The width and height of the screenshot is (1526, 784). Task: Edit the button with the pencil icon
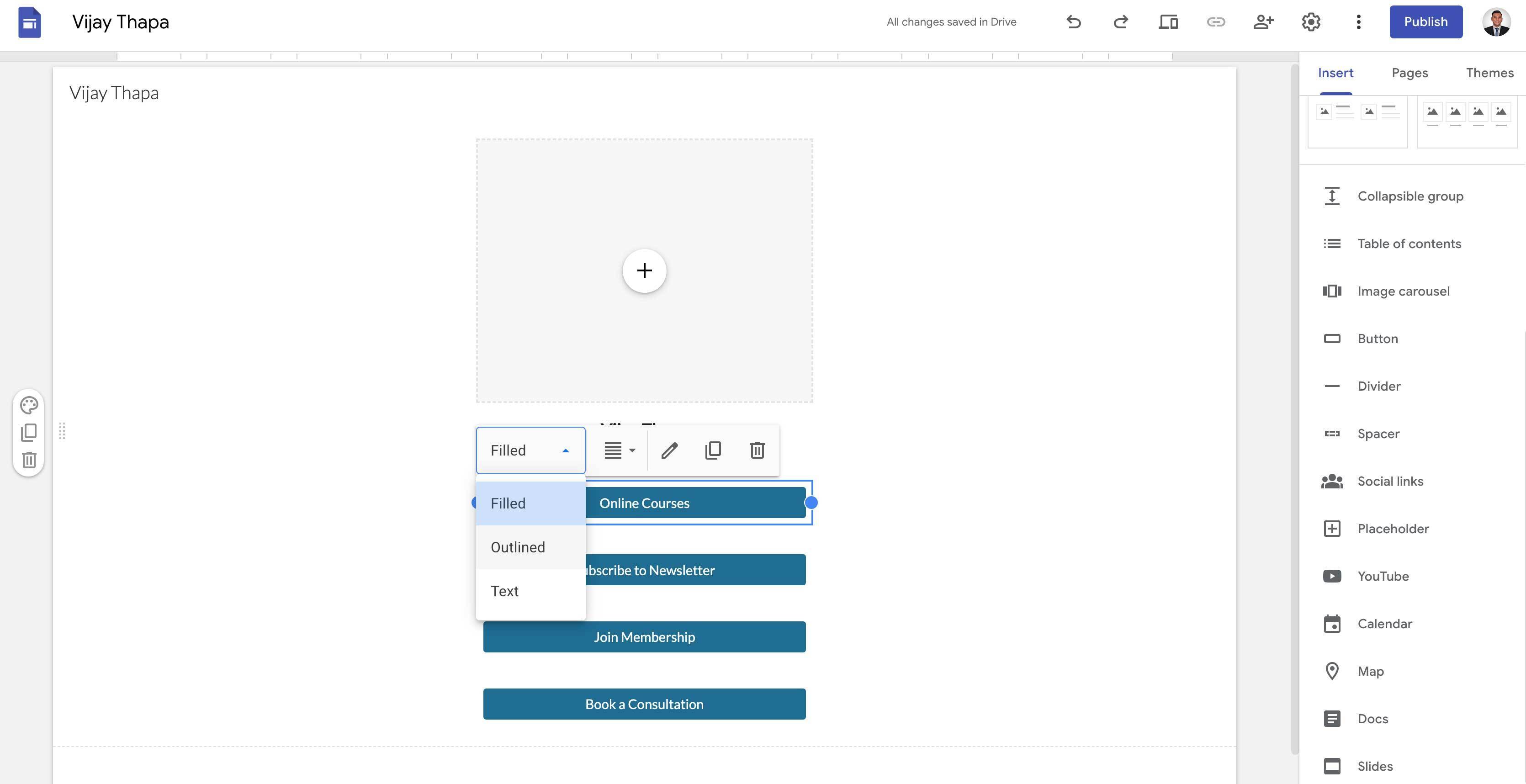click(x=669, y=450)
